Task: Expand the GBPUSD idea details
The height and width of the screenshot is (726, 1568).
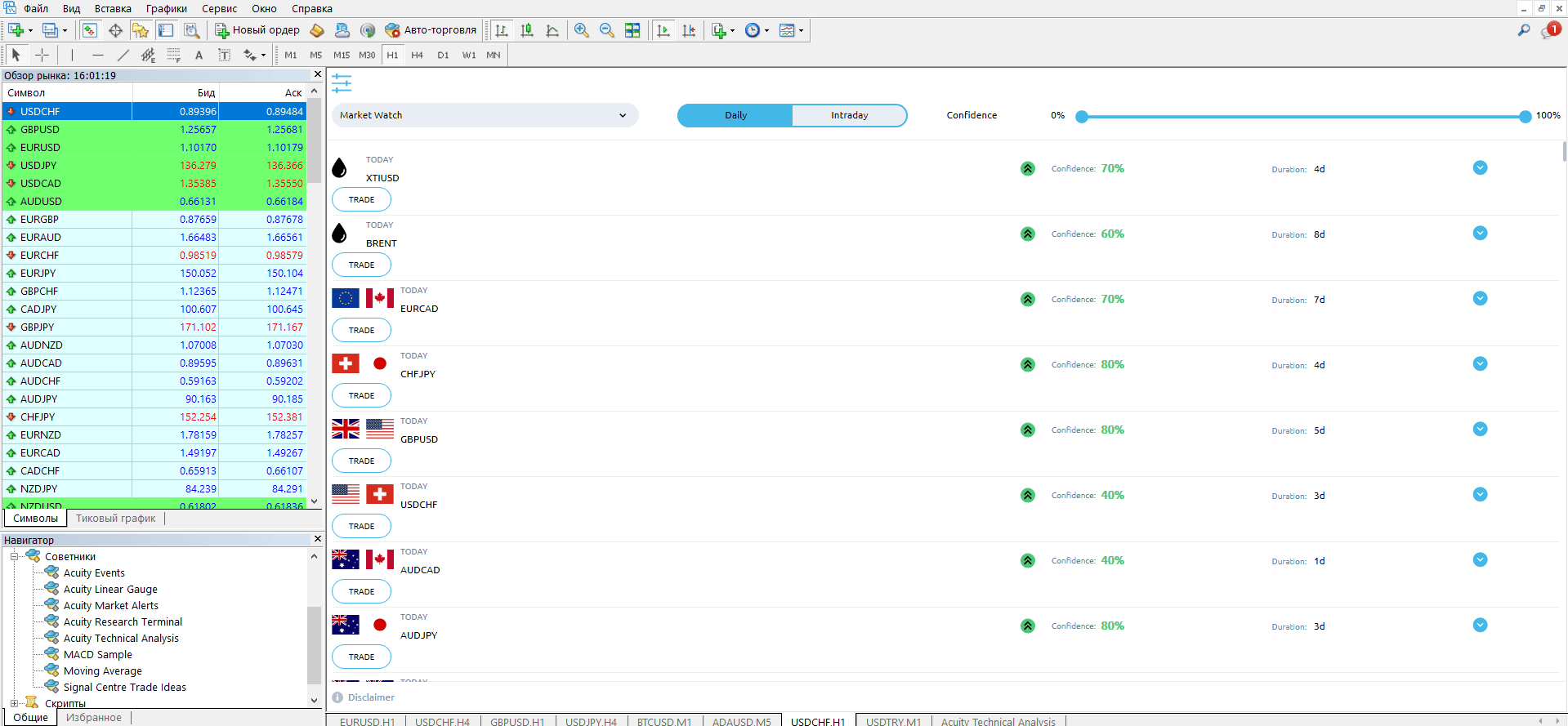Action: pyautogui.click(x=1480, y=429)
